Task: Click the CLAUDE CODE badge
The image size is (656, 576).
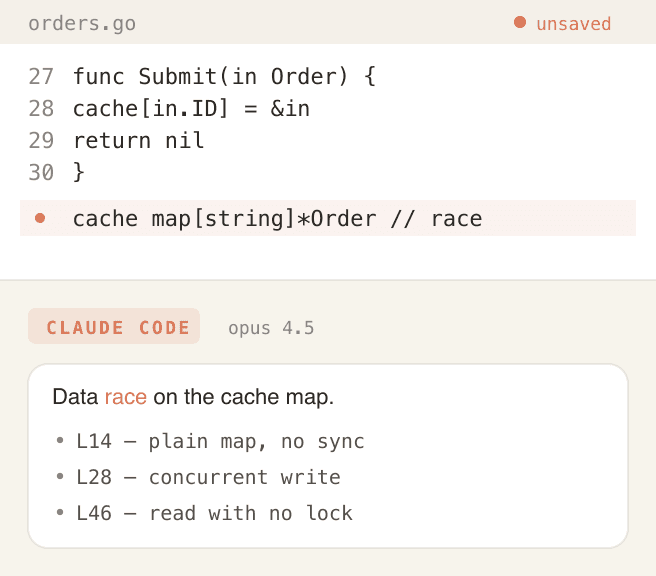Action: click(x=114, y=326)
